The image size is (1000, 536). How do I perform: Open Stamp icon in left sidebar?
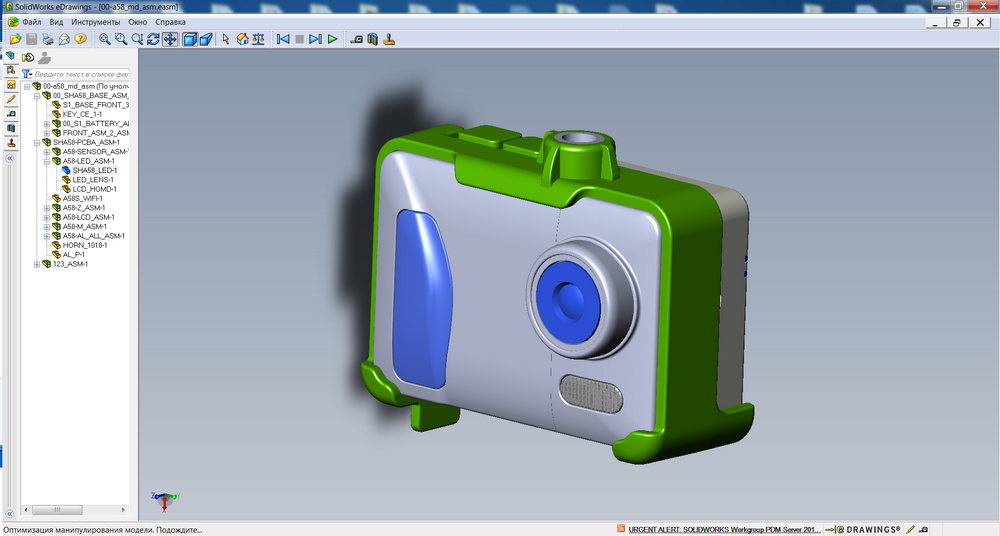click(11, 143)
